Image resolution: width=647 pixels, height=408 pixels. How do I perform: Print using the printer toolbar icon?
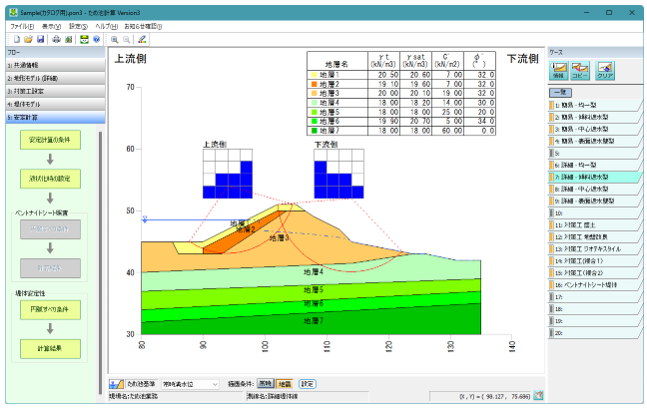pyautogui.click(x=56, y=40)
